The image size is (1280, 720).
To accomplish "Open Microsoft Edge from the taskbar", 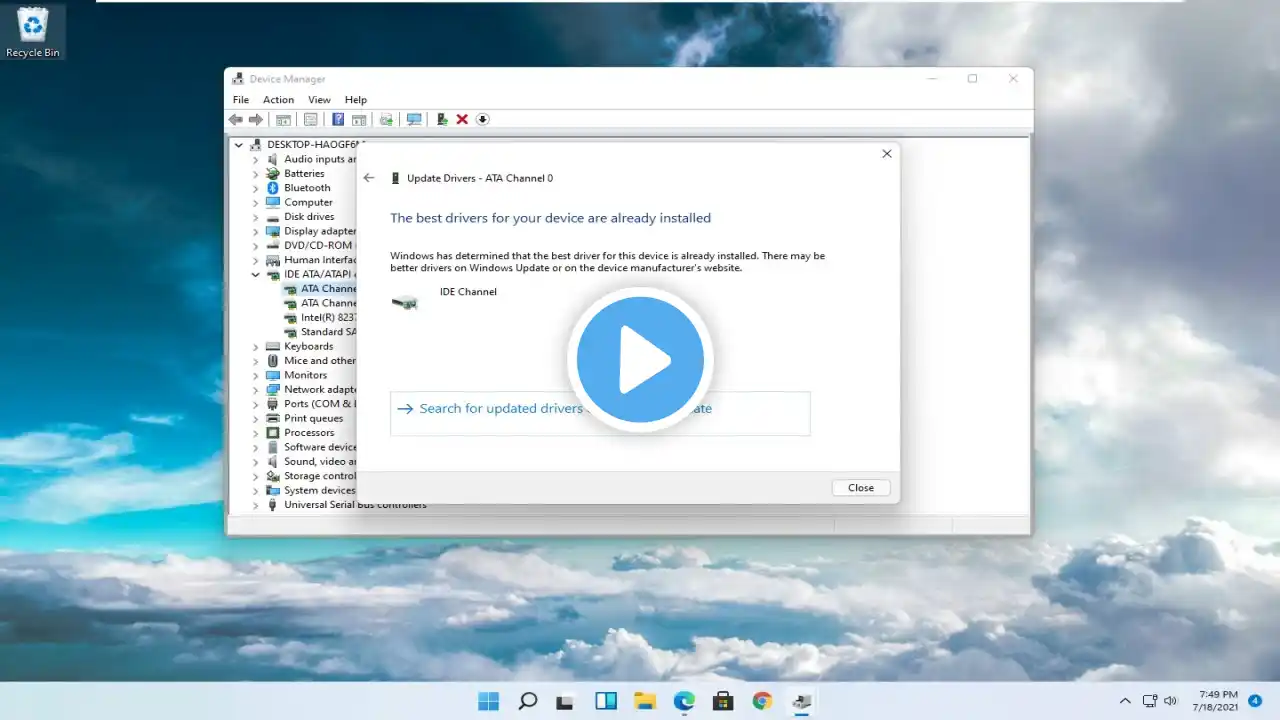I will coord(684,701).
